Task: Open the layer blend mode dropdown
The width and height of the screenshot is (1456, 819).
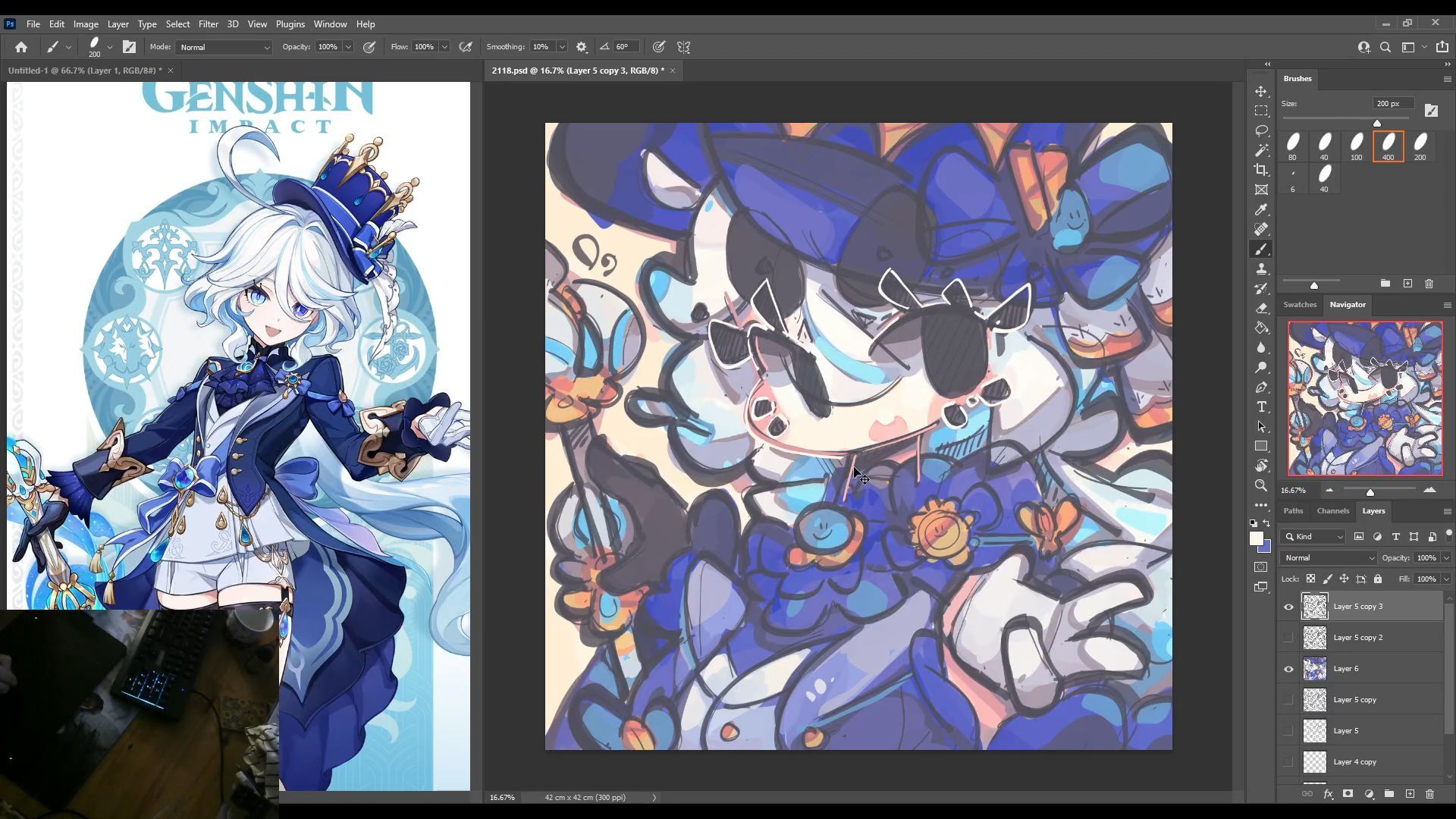Action: (1329, 557)
